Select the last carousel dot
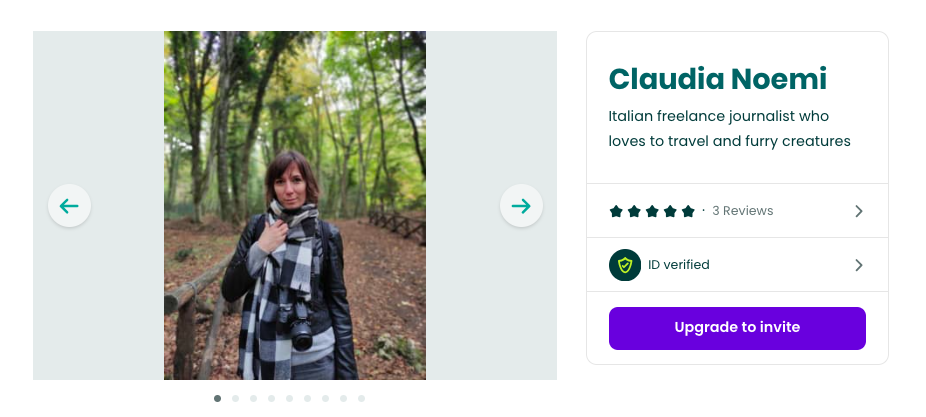Viewport: 926px width, 417px height. (361, 398)
